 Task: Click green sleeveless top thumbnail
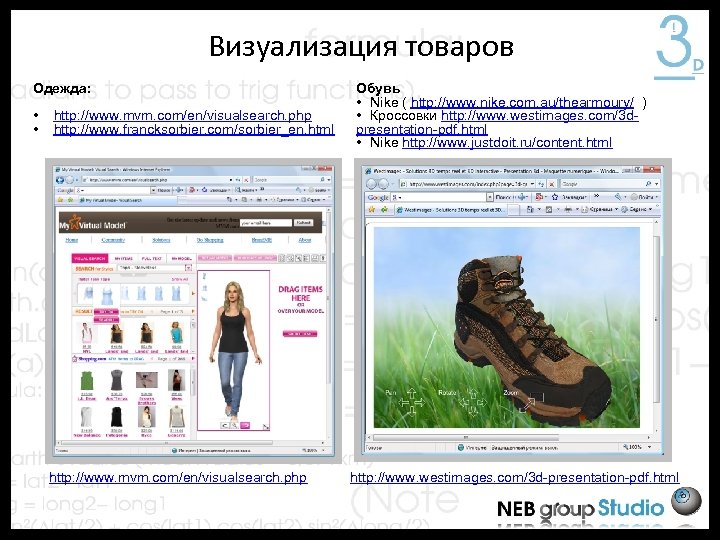pos(86,381)
